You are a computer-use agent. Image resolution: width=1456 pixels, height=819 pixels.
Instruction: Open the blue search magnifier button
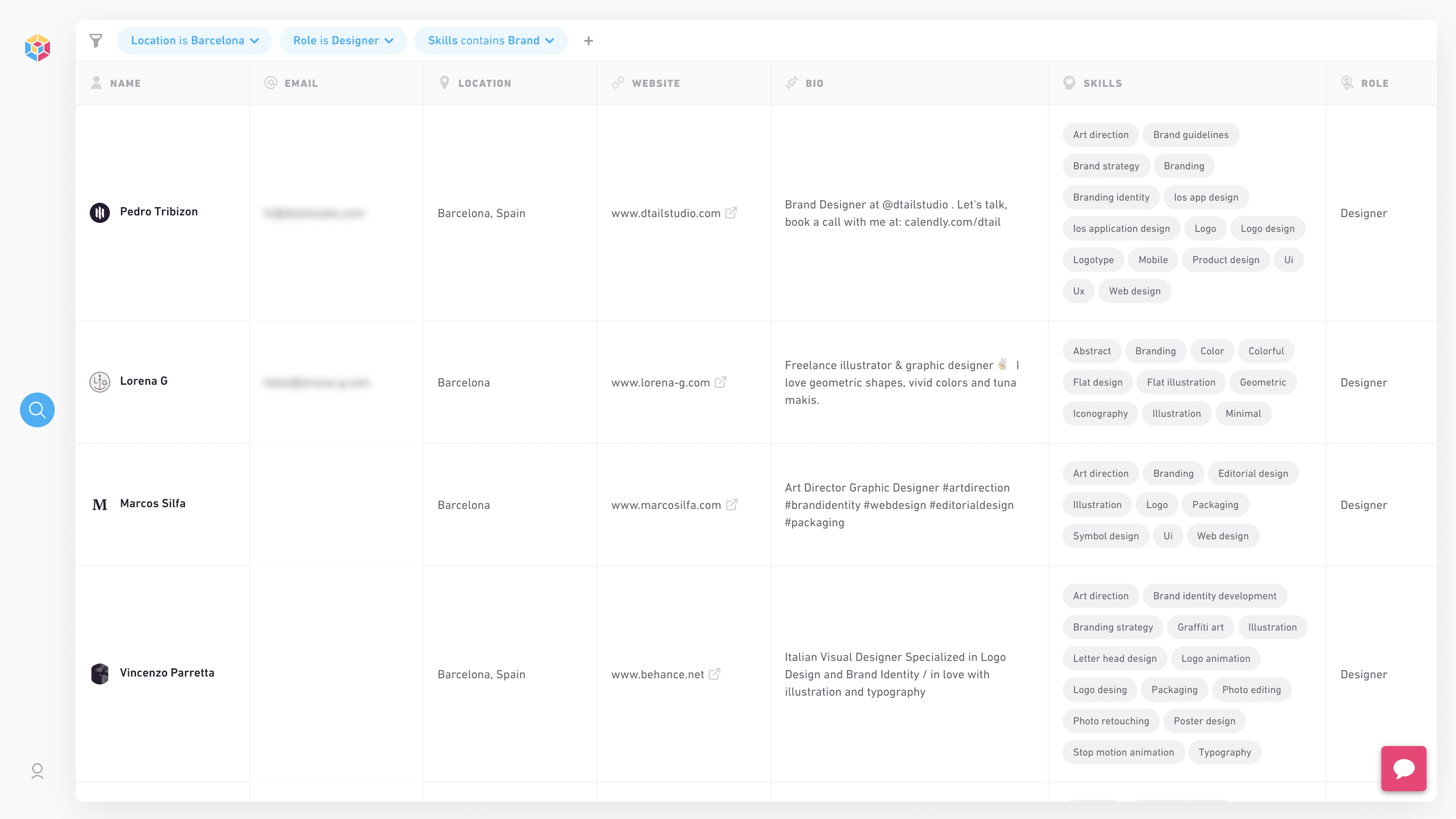pyautogui.click(x=37, y=410)
